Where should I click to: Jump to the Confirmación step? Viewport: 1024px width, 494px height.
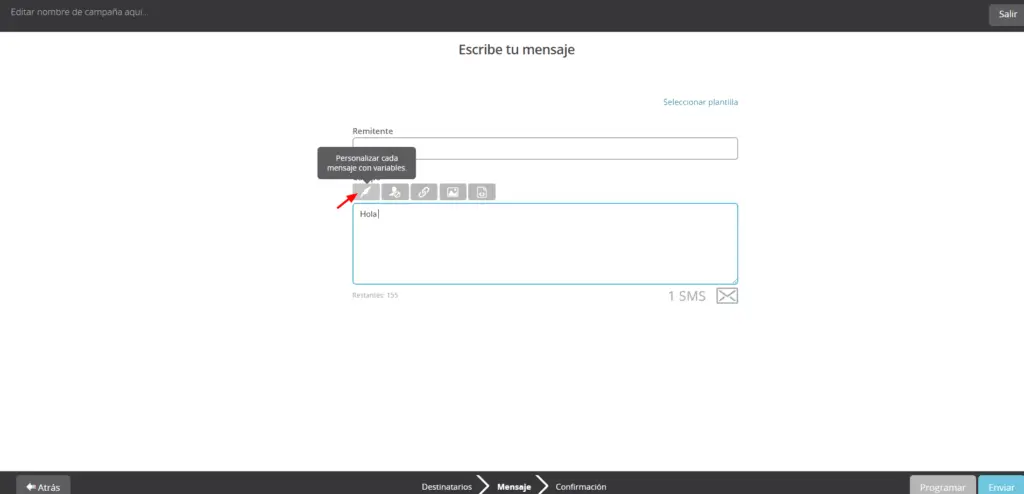(581, 487)
